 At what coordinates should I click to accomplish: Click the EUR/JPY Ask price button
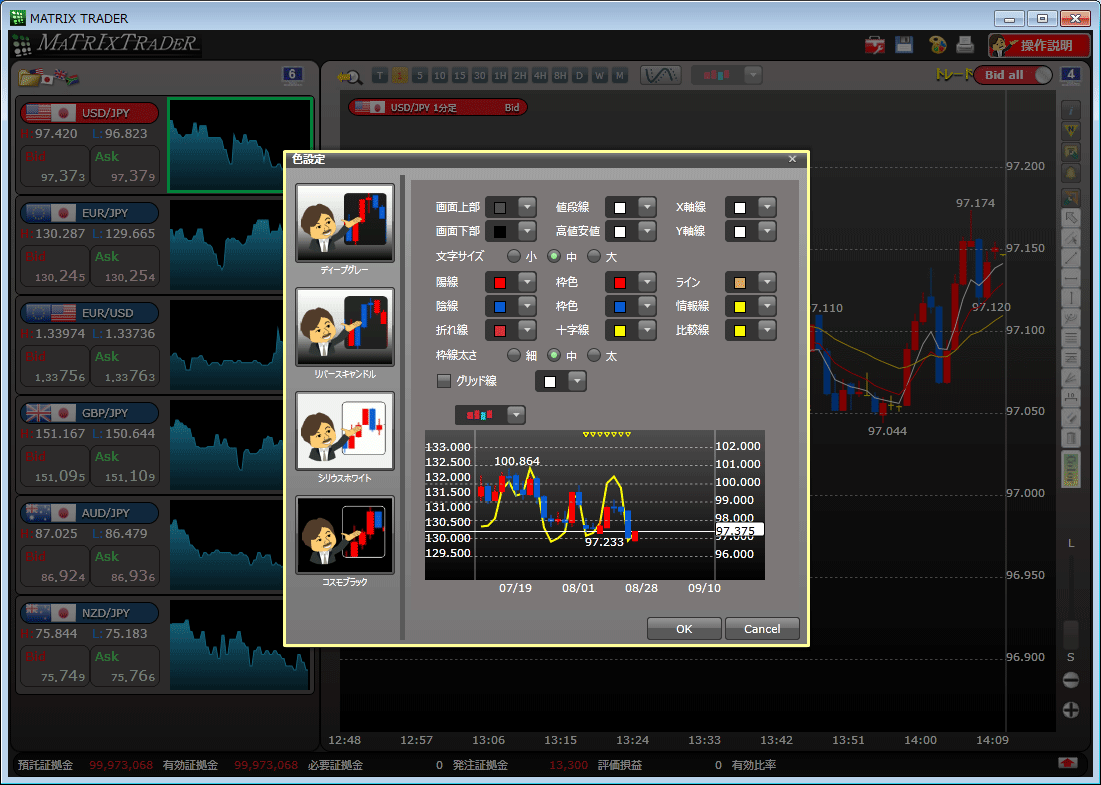pyautogui.click(x=125, y=268)
